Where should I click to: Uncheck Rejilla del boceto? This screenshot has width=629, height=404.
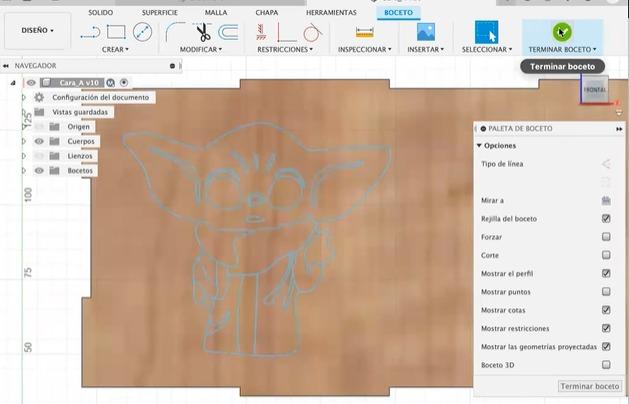606,219
